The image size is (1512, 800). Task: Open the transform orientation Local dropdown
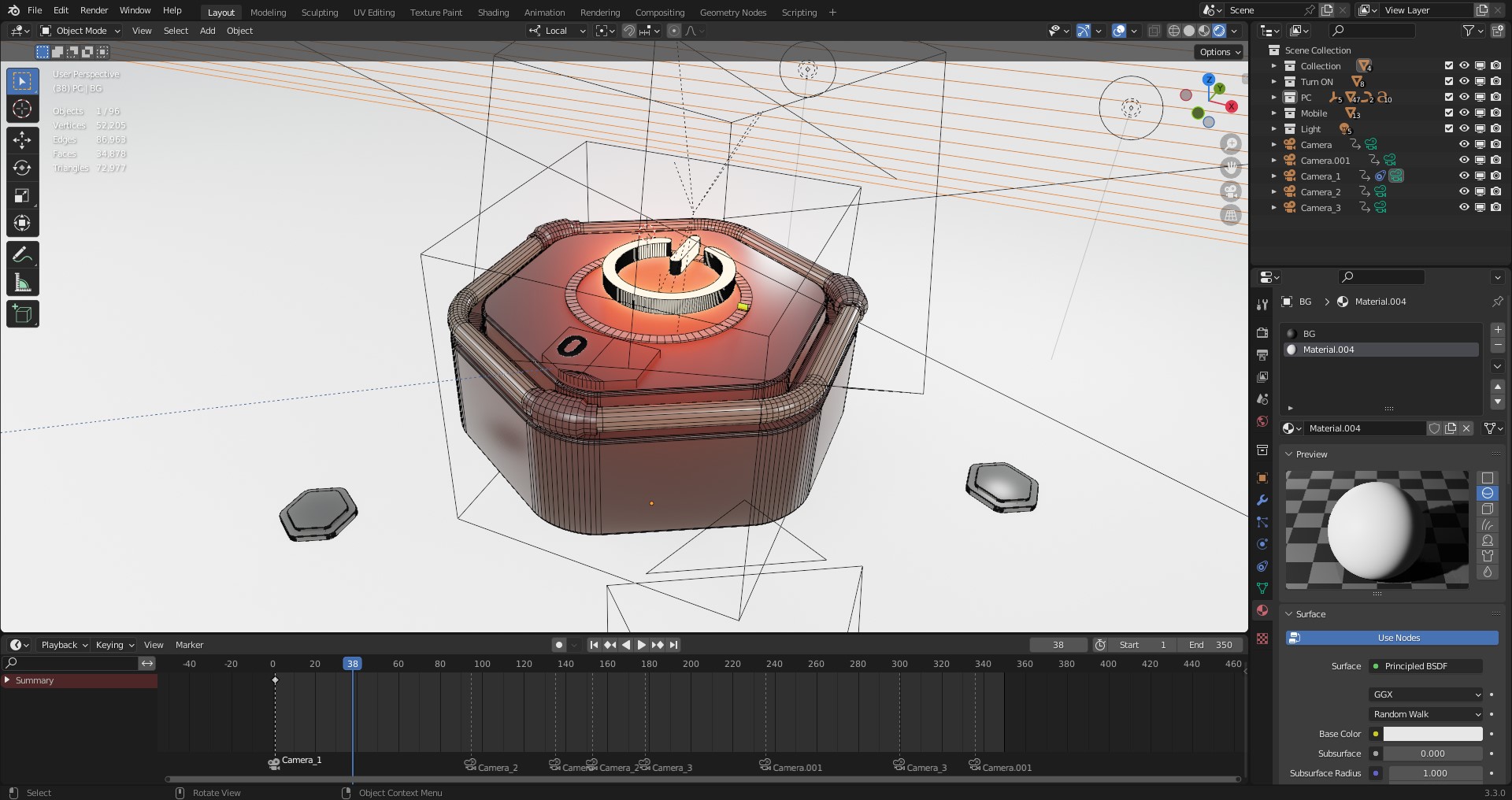pos(555,31)
